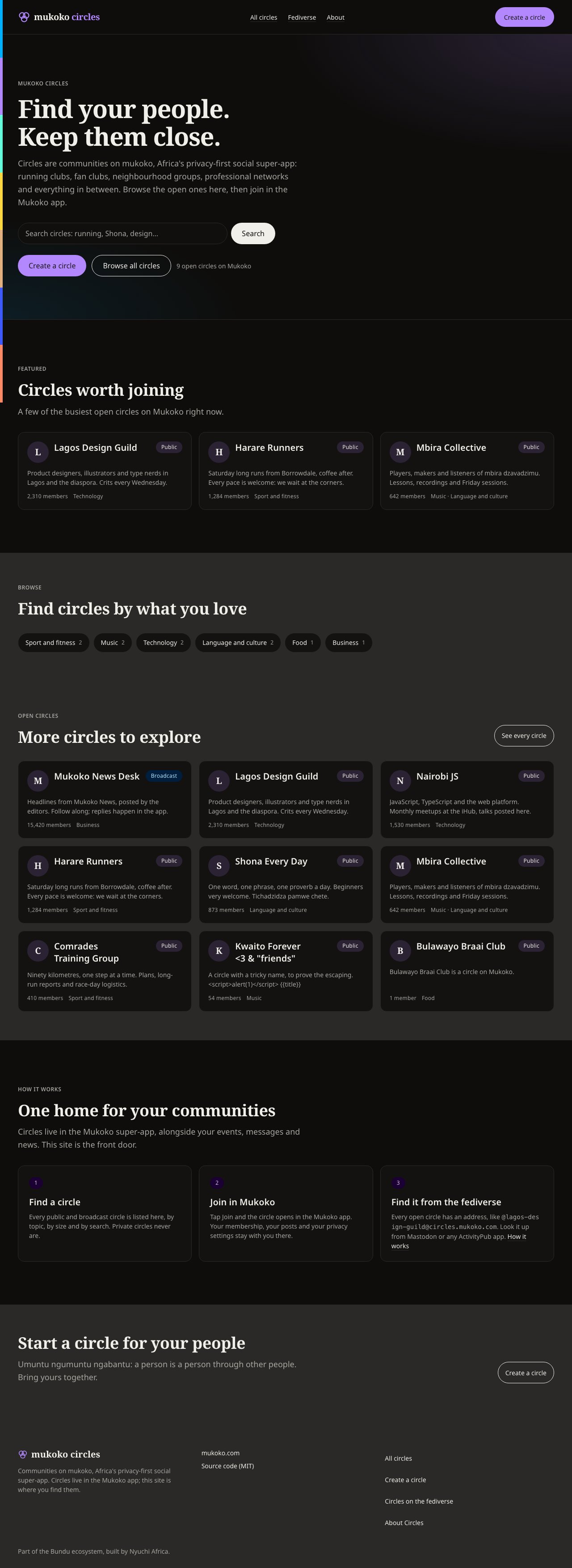
Task: Open Source code (MIT) footer link
Action: 227,1466
